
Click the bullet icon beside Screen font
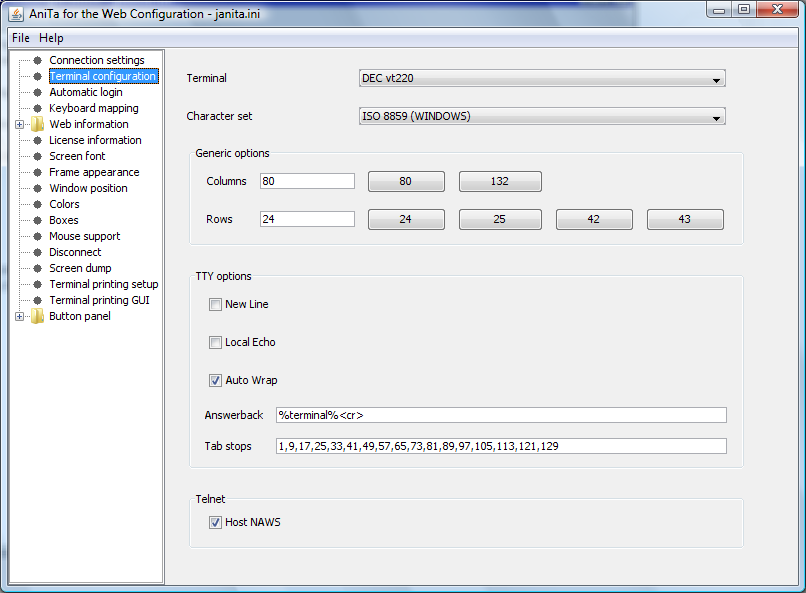coord(38,156)
